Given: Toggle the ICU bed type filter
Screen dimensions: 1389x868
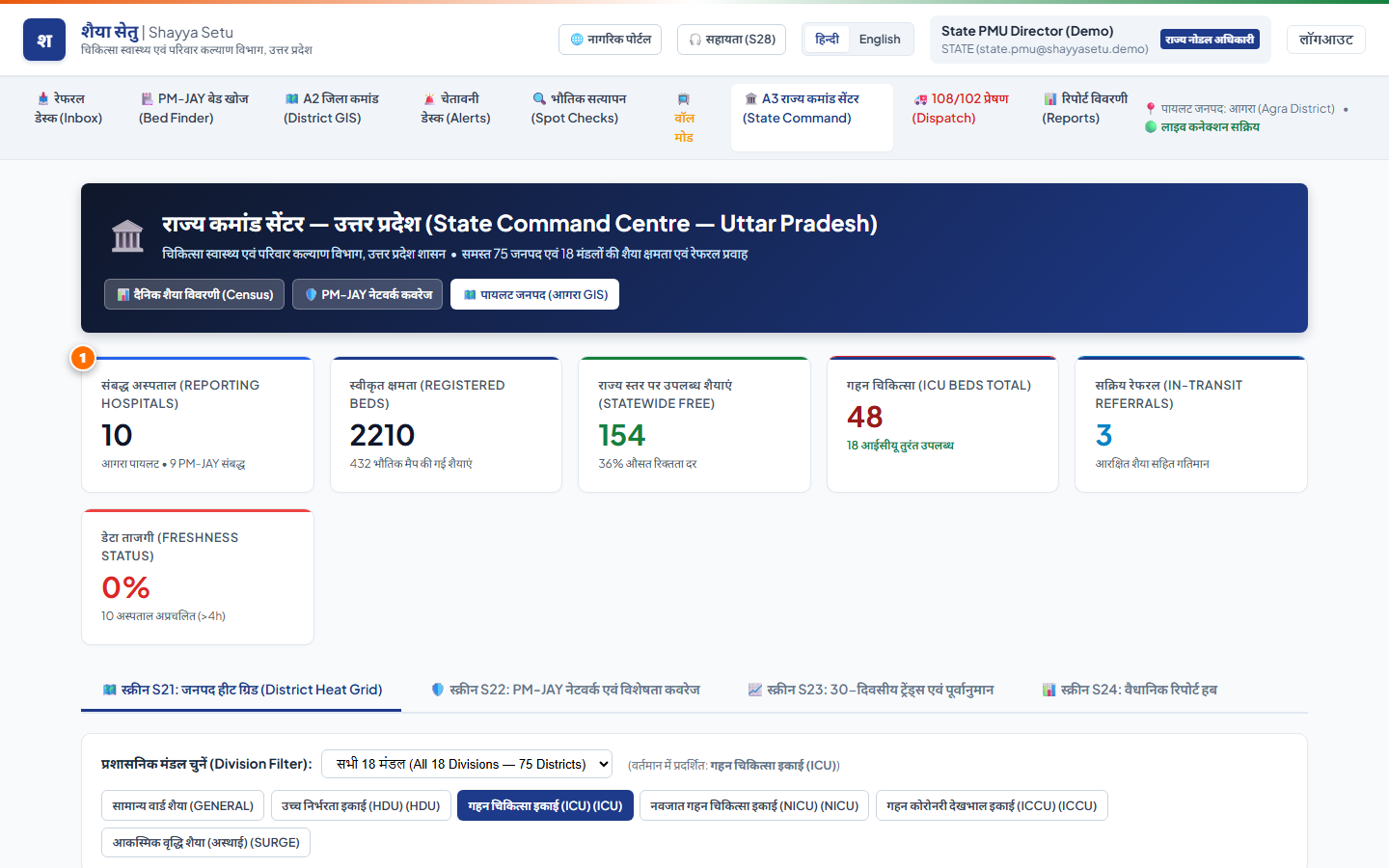Looking at the screenshot, I should (545, 805).
